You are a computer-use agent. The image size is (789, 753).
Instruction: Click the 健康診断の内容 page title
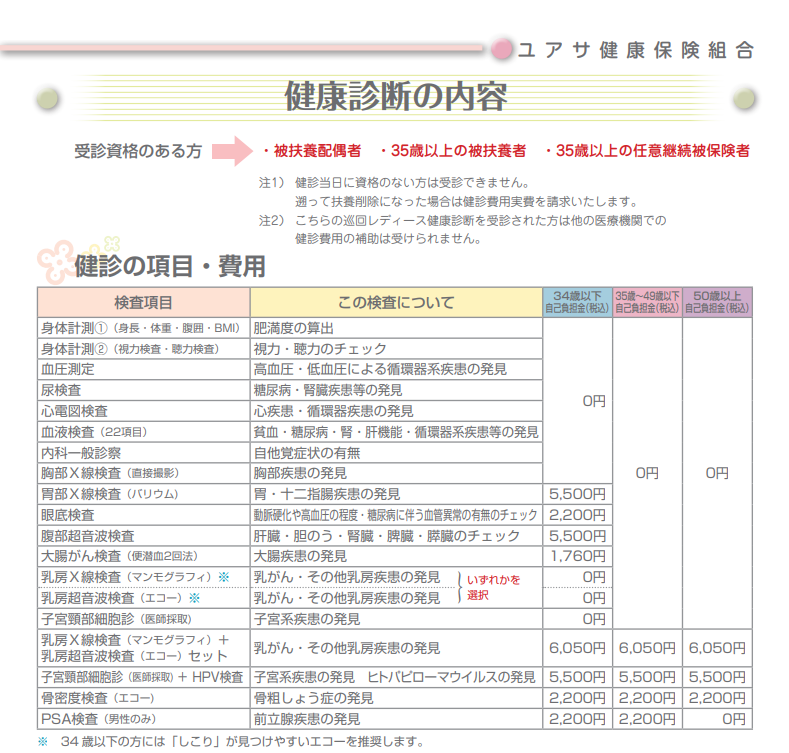pyautogui.click(x=395, y=97)
